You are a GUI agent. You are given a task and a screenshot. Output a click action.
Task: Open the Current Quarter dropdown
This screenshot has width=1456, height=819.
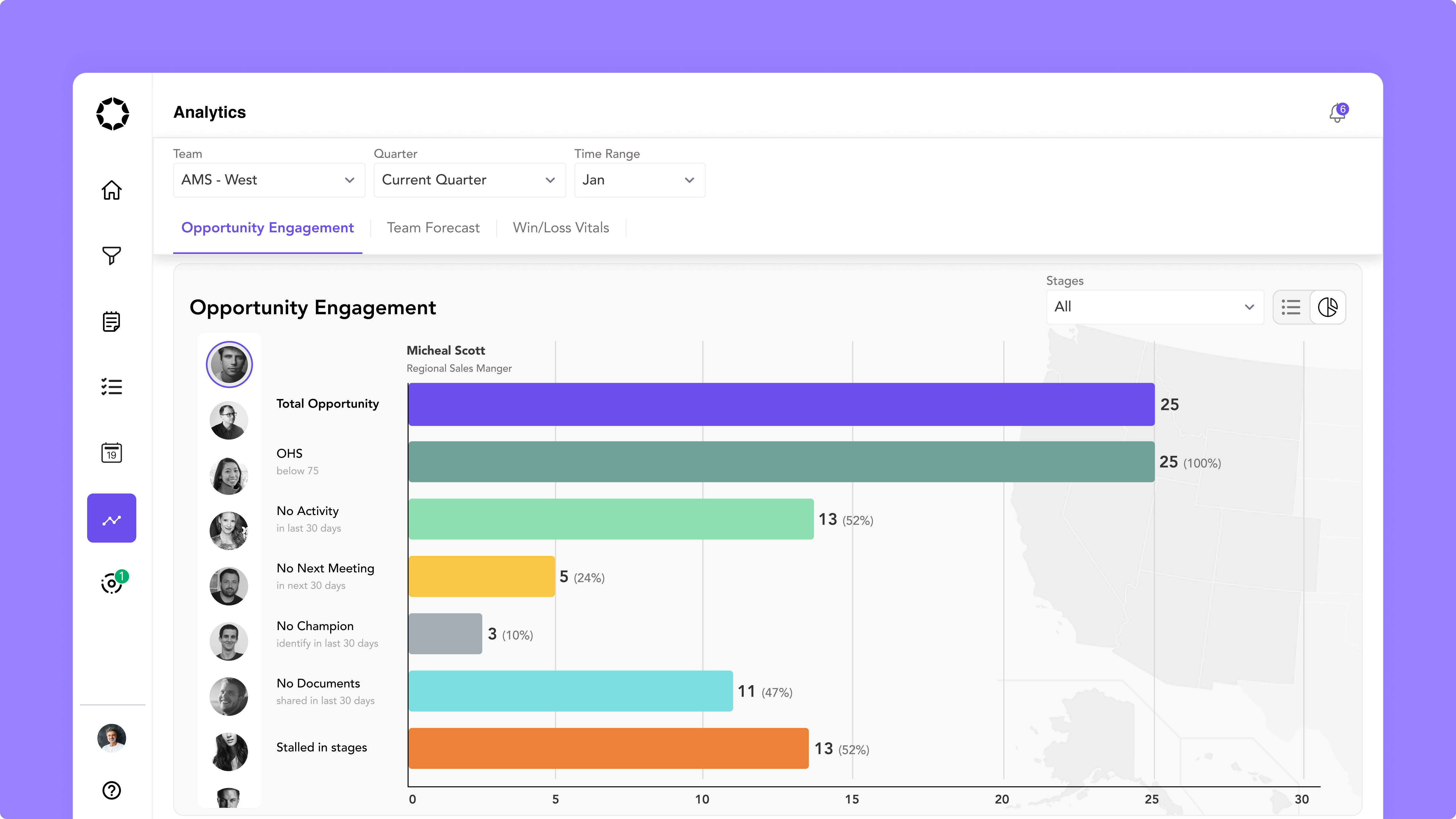pos(469,180)
